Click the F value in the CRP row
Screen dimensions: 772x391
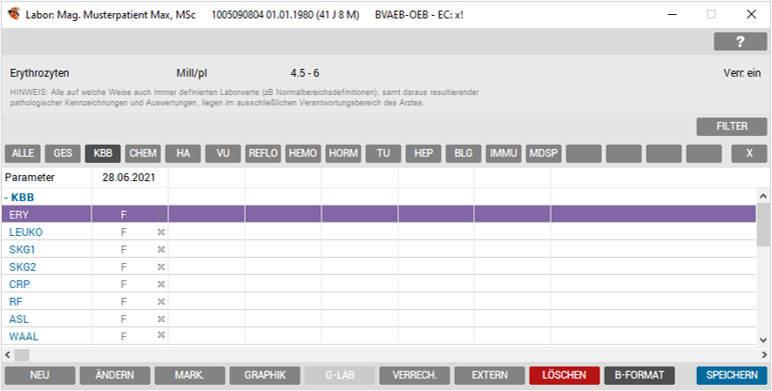pos(124,284)
